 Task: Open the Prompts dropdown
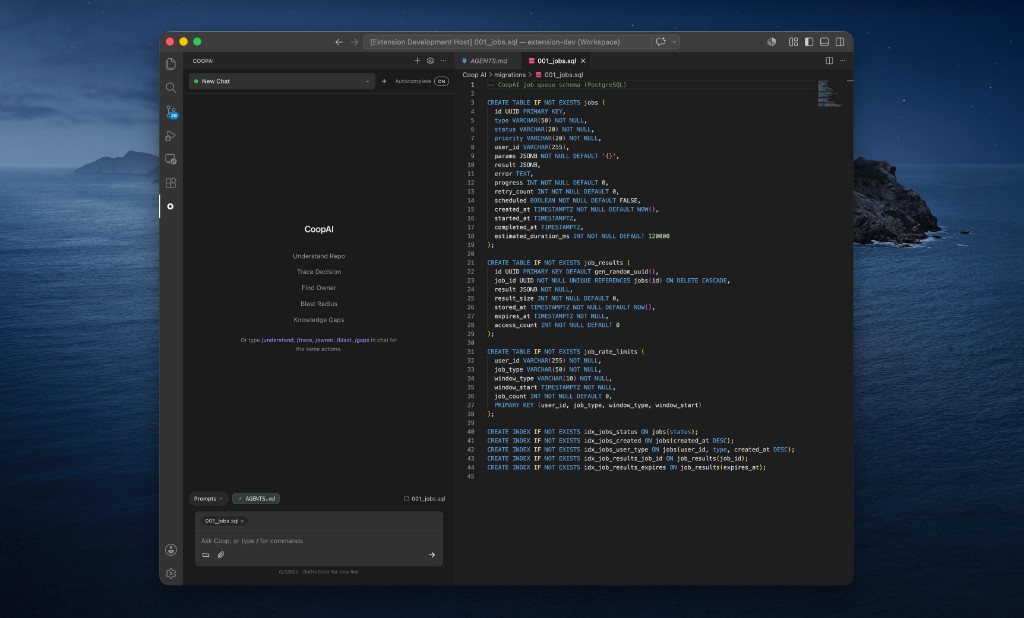208,498
